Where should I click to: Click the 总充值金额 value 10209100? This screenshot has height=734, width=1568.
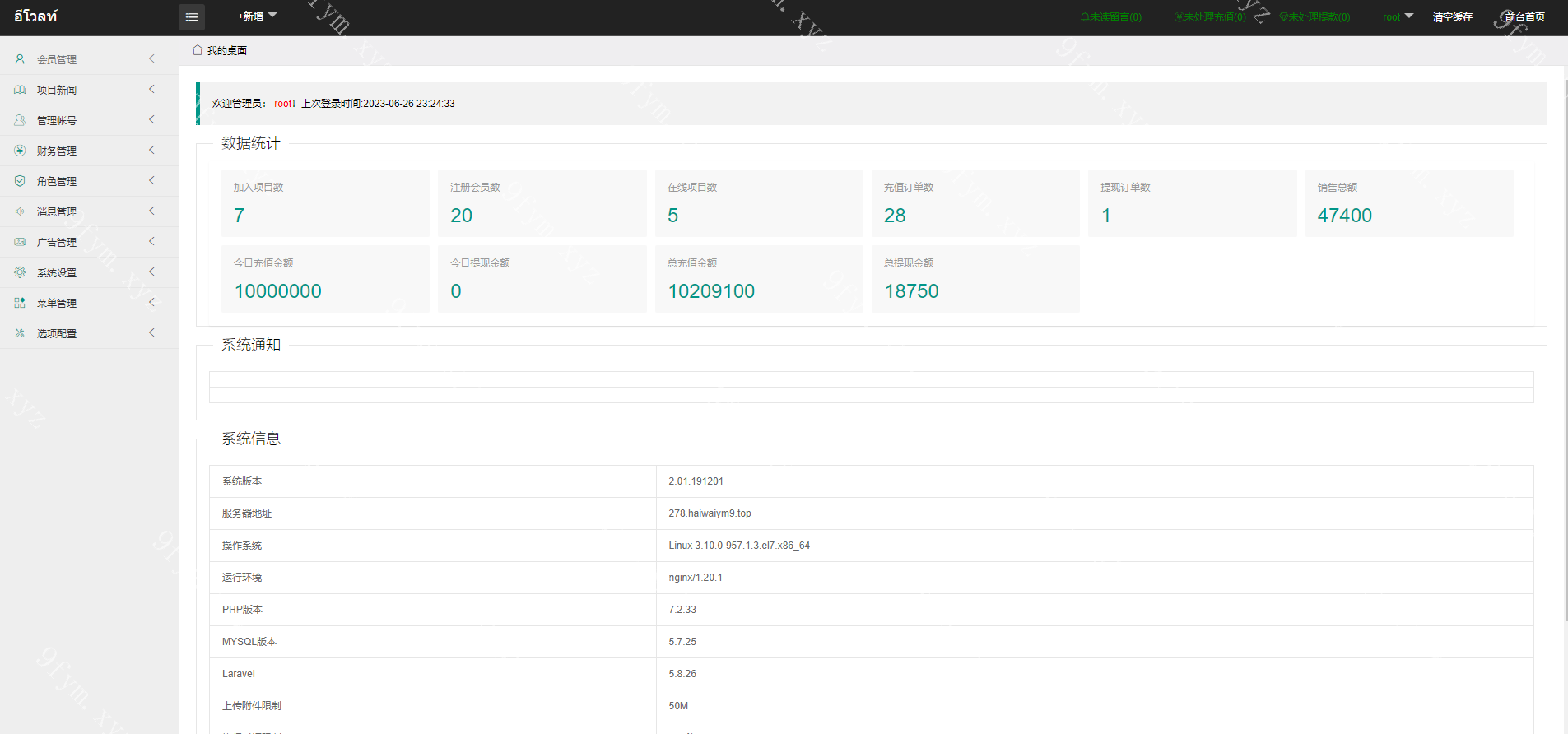[711, 291]
